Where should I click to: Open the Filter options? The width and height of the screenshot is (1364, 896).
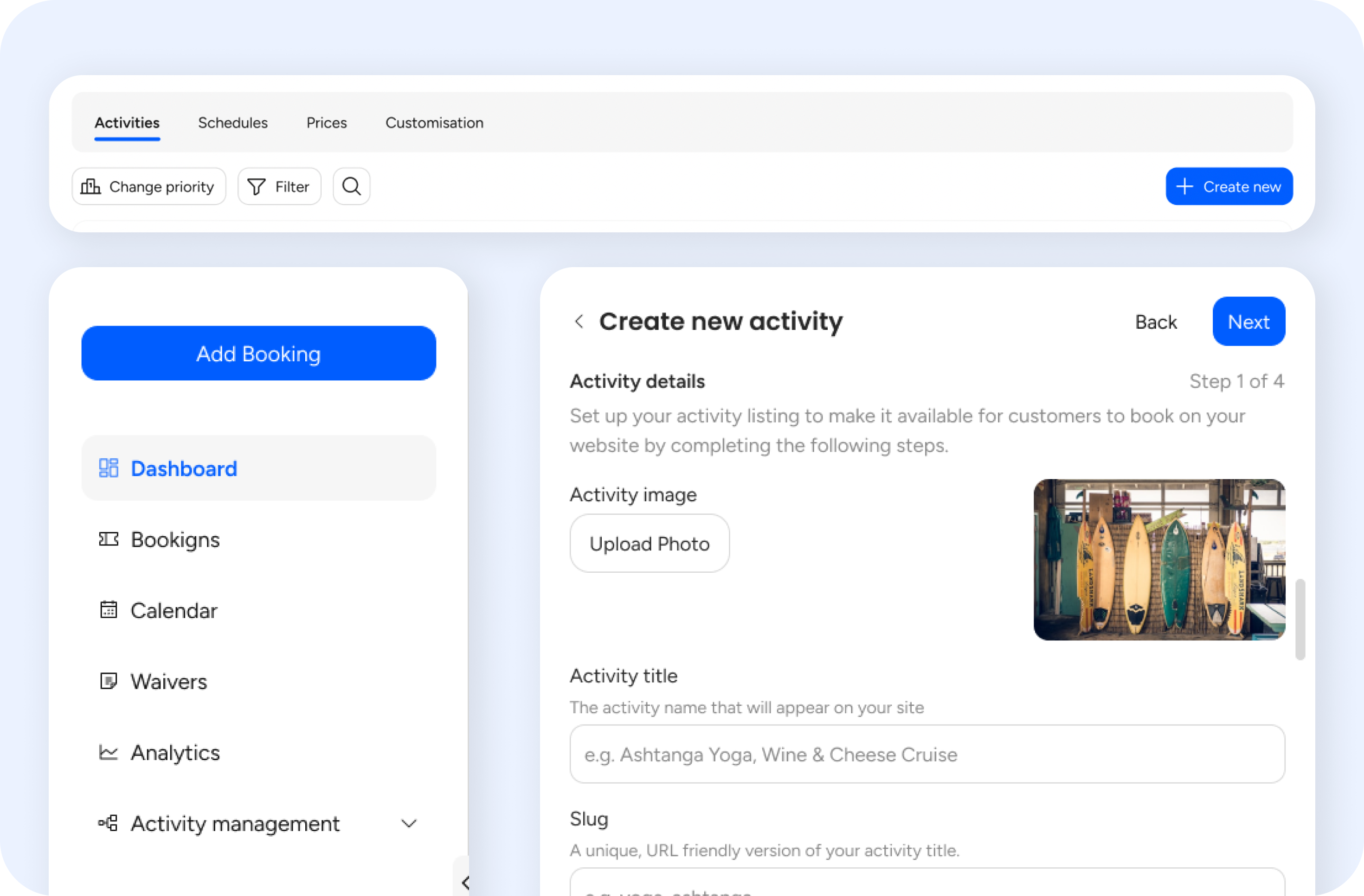pos(279,186)
